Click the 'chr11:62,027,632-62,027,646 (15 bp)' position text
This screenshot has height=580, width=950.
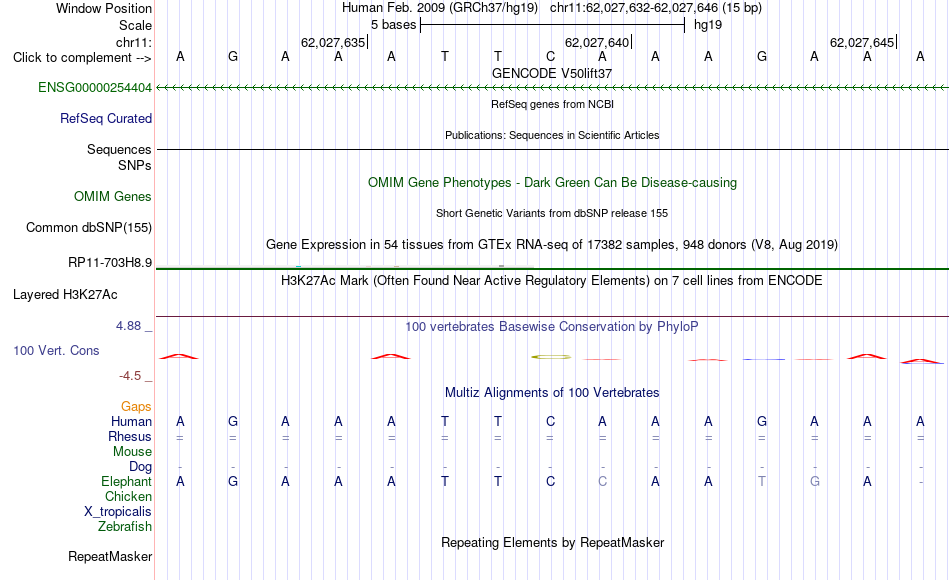coord(656,8)
